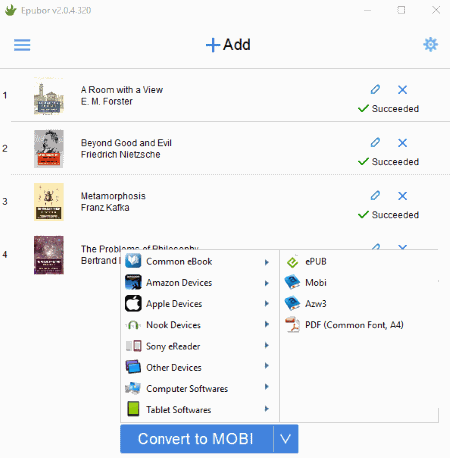Open the hamburger menu icon
Screen dimensions: 450x458
[22, 45]
